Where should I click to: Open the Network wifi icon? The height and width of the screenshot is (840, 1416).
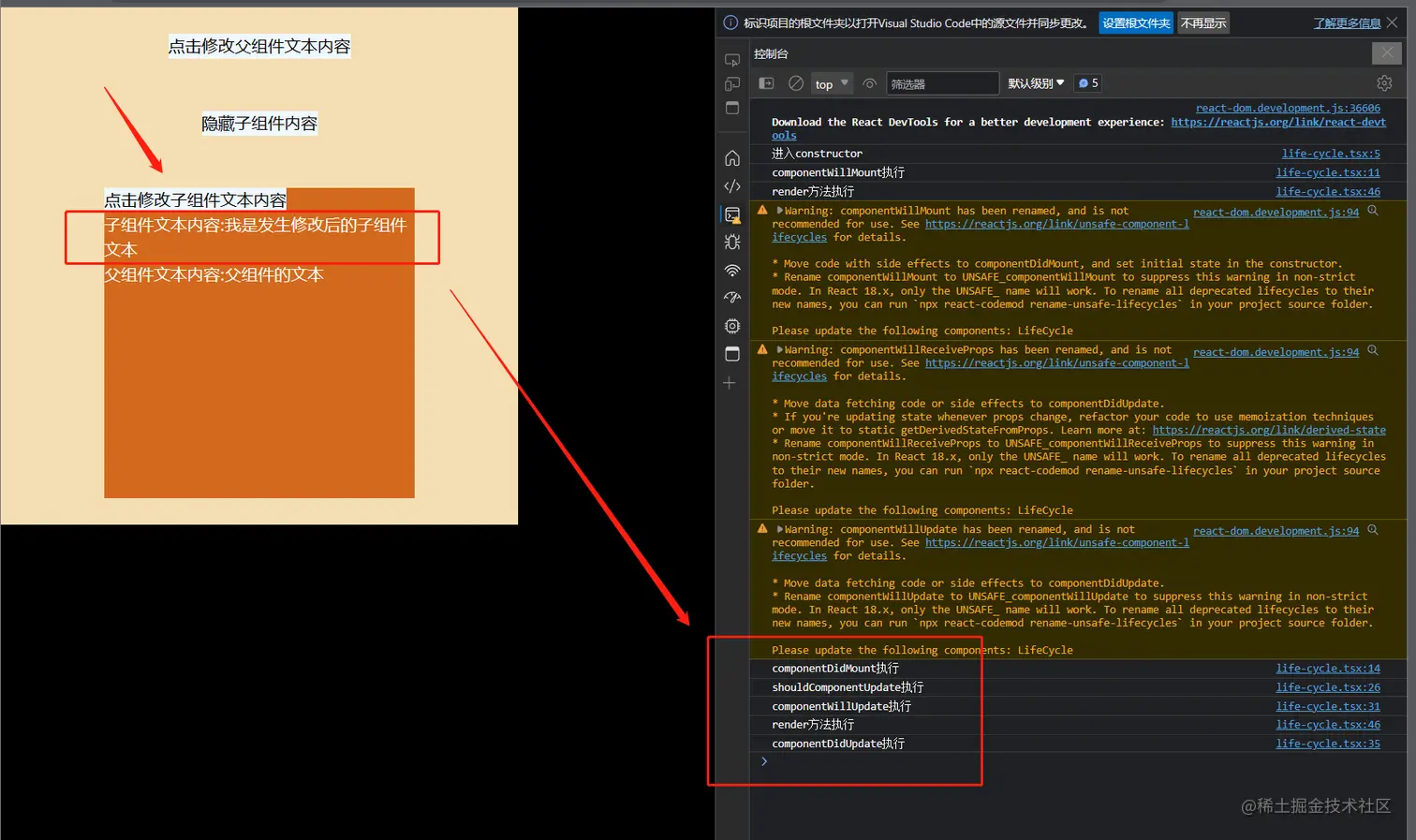click(732, 271)
